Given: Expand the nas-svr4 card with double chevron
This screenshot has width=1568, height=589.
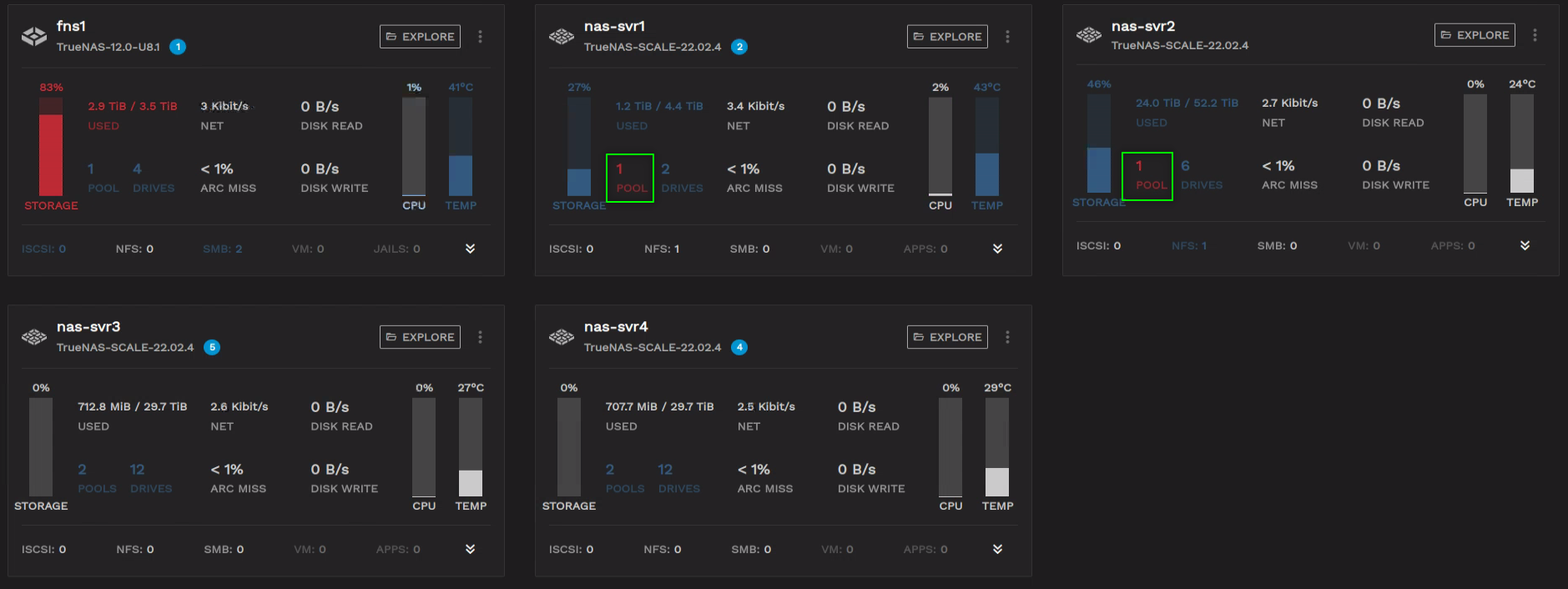Looking at the screenshot, I should point(997,549).
